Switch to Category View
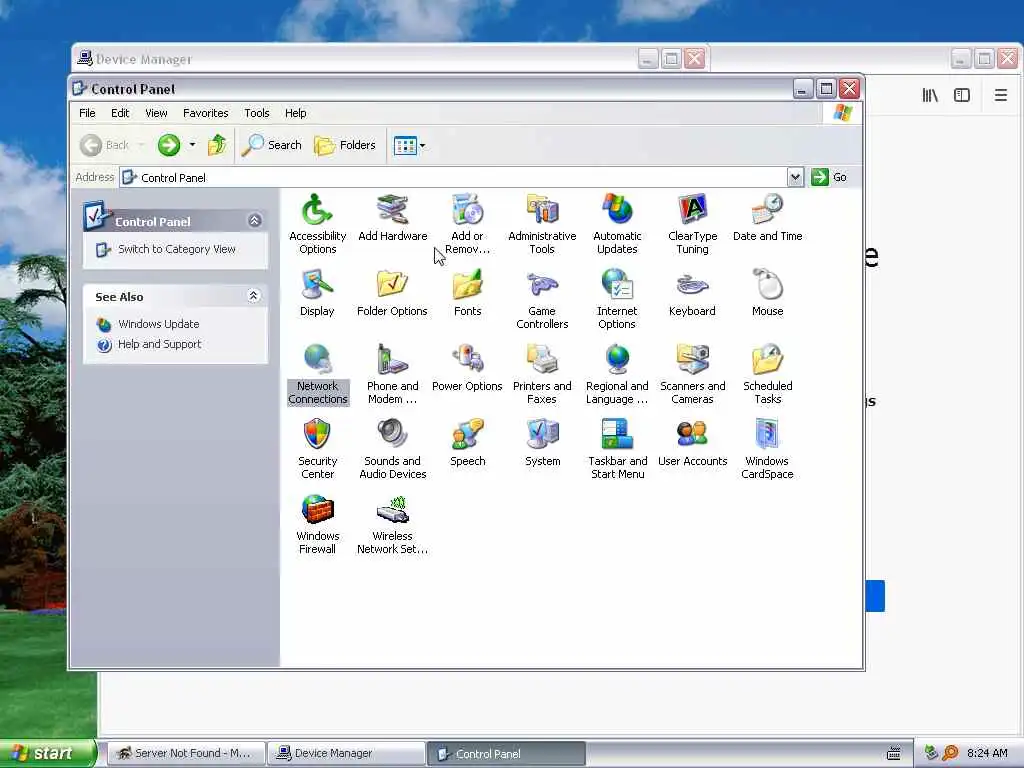The width and height of the screenshot is (1024, 768). point(176,249)
